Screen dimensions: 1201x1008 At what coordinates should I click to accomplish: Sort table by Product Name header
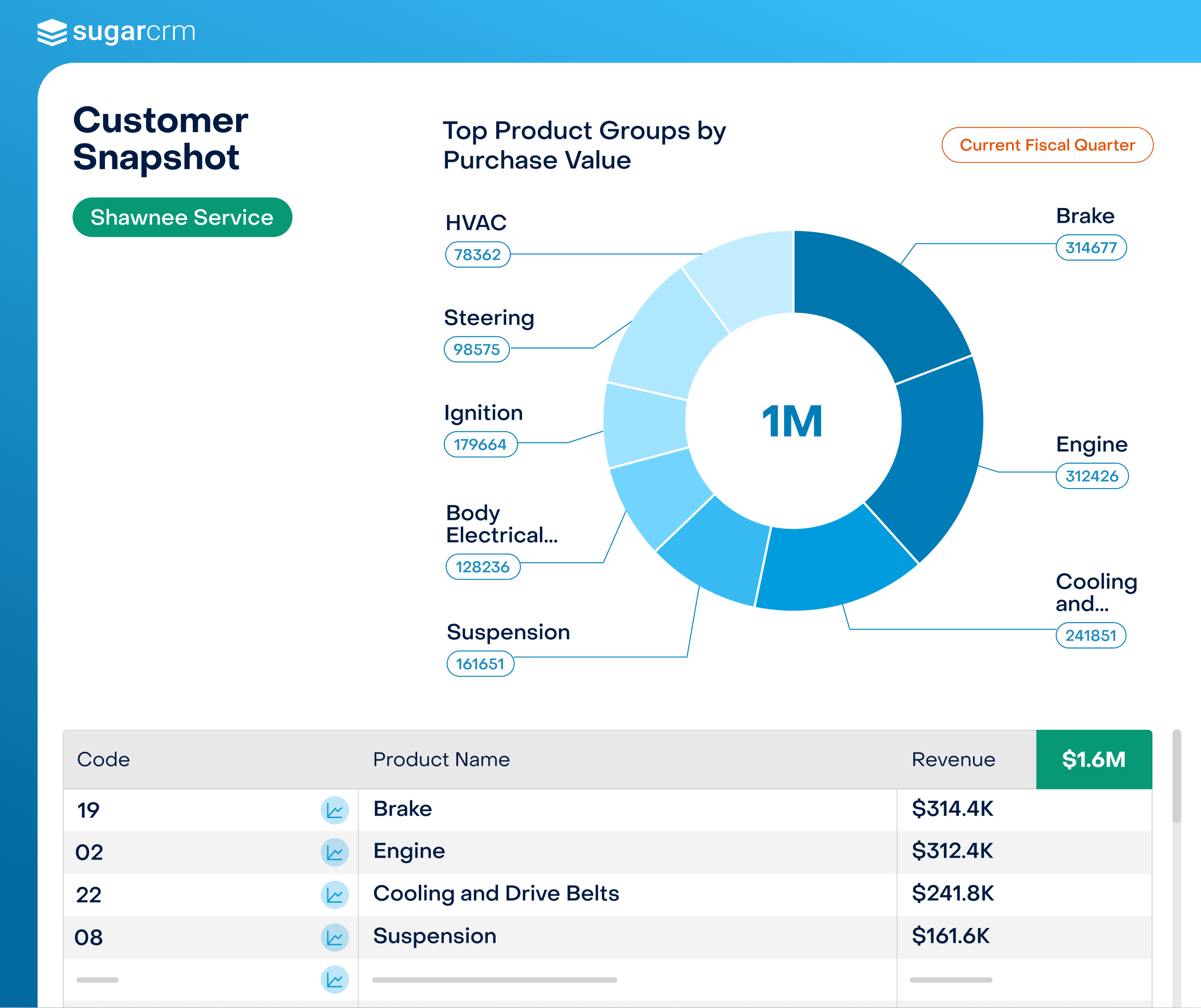click(441, 759)
